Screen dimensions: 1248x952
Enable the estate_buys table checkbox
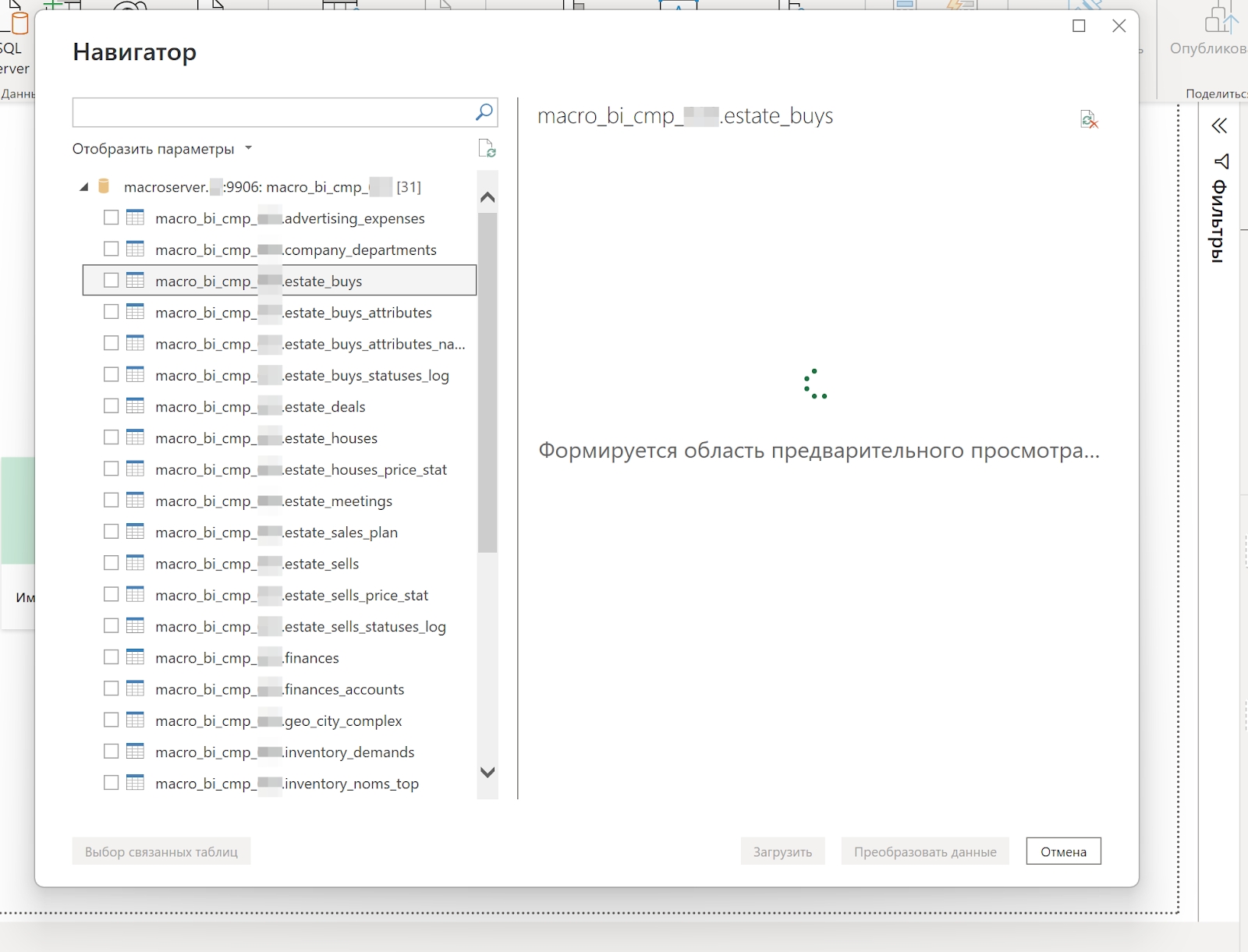coord(112,281)
